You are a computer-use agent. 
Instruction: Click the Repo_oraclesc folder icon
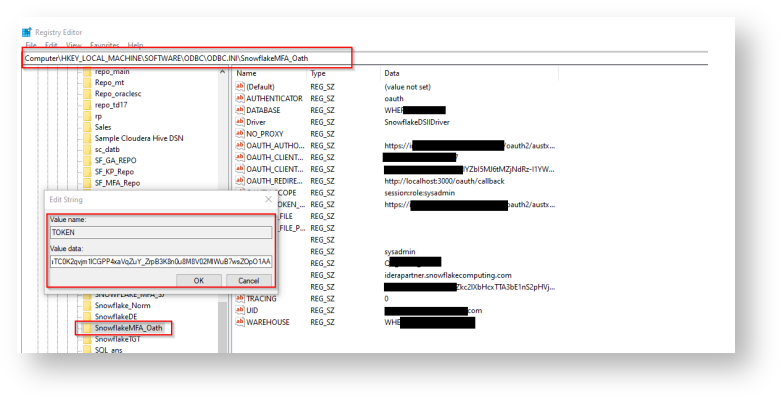pos(87,93)
